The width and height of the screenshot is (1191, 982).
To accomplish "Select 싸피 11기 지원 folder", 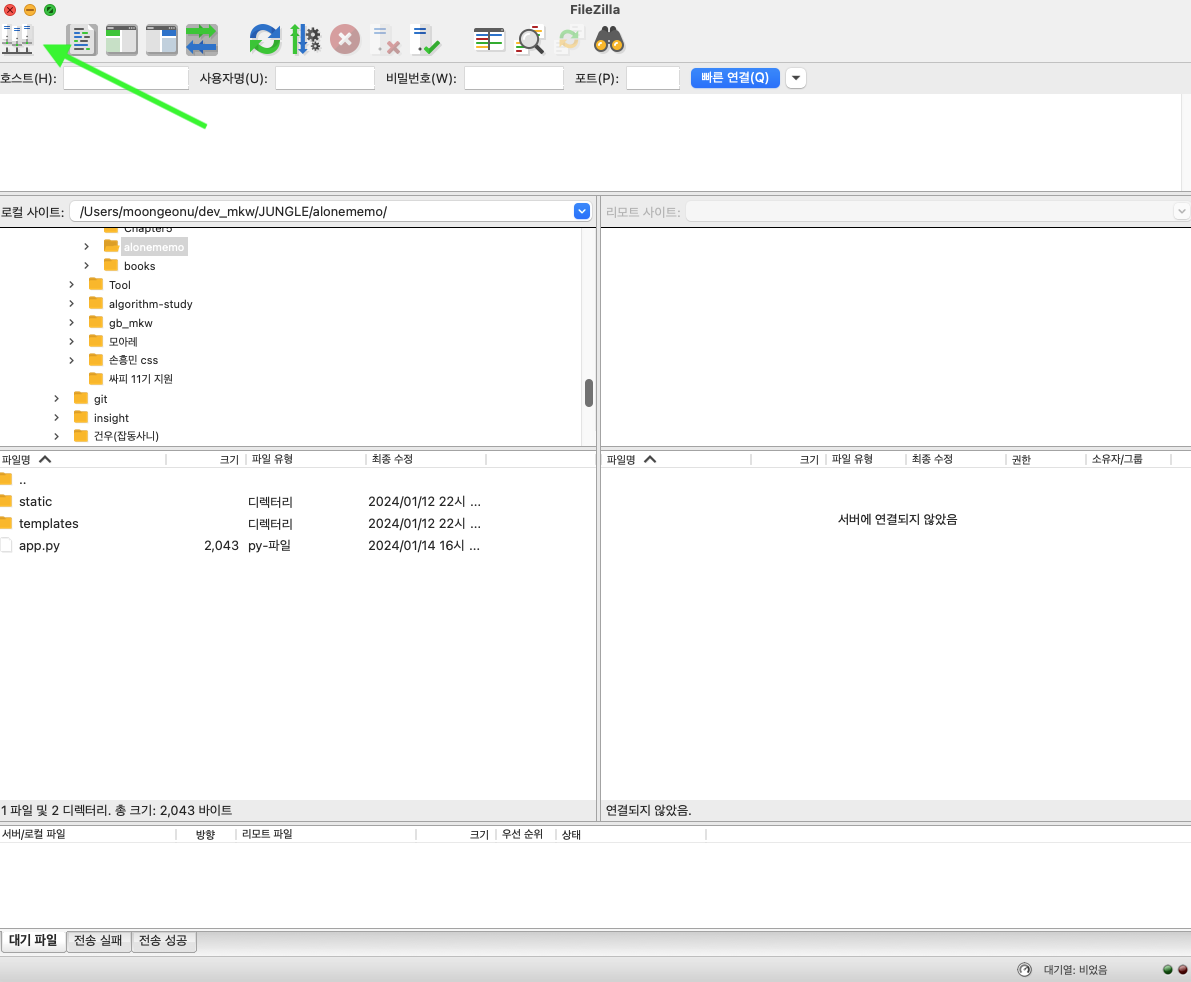I will tap(141, 379).
